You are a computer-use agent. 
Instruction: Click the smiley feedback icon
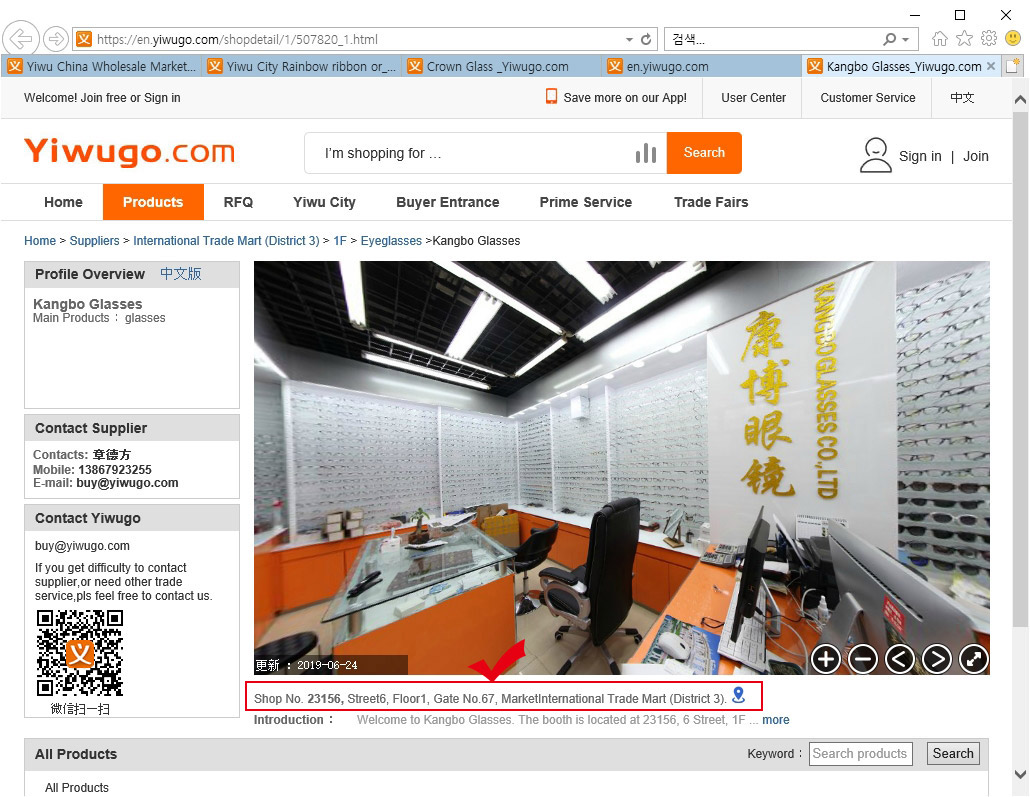pyautogui.click(x=1013, y=38)
